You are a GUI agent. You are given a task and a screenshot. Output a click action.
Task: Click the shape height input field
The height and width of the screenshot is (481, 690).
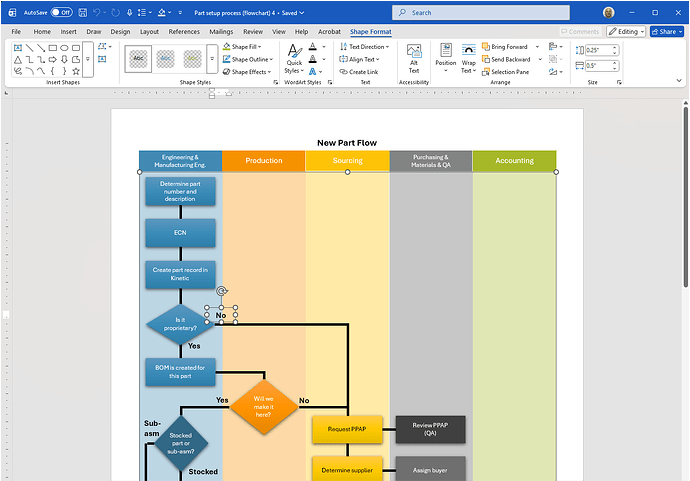tap(598, 50)
